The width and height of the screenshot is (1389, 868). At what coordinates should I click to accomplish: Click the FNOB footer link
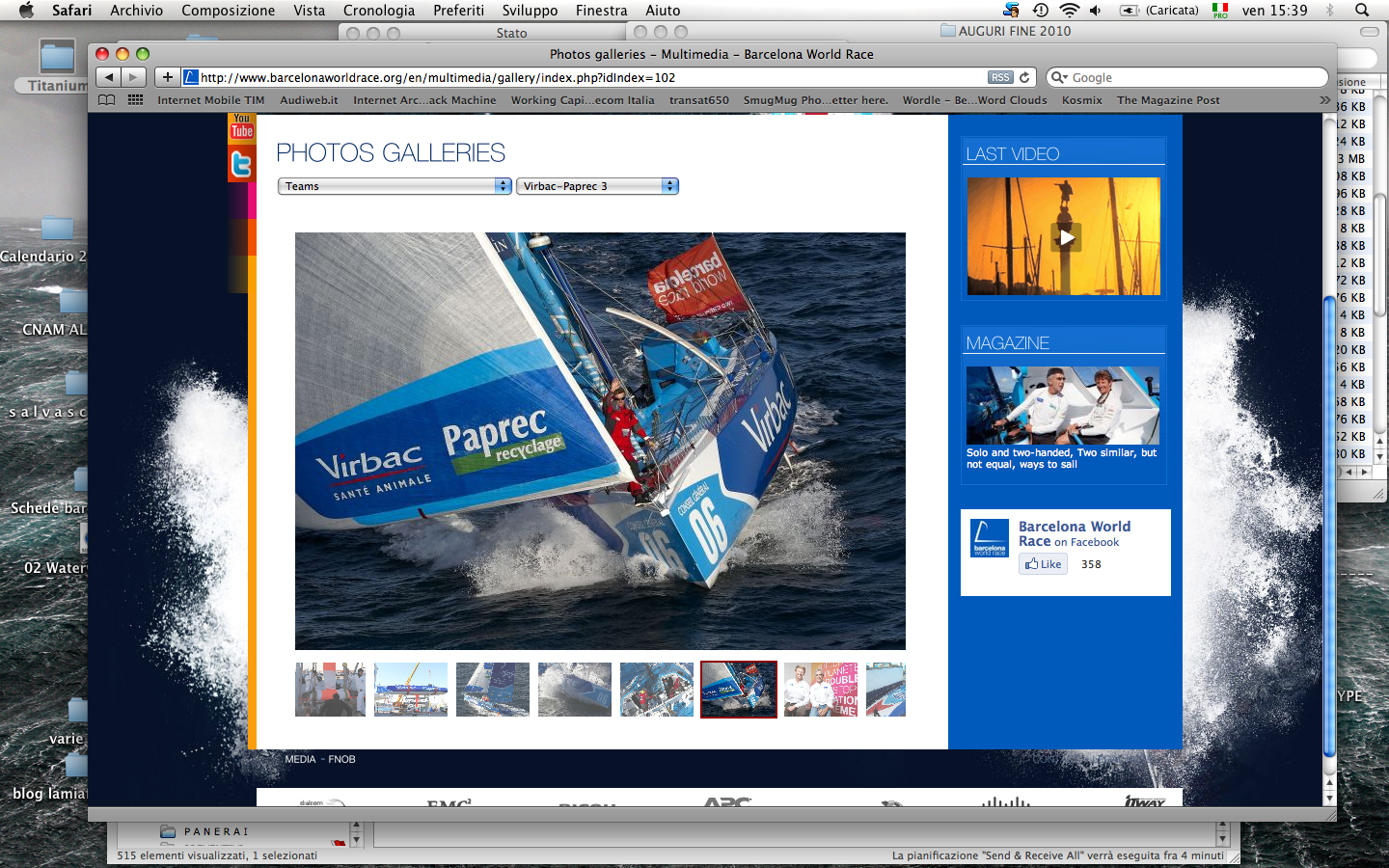click(341, 759)
